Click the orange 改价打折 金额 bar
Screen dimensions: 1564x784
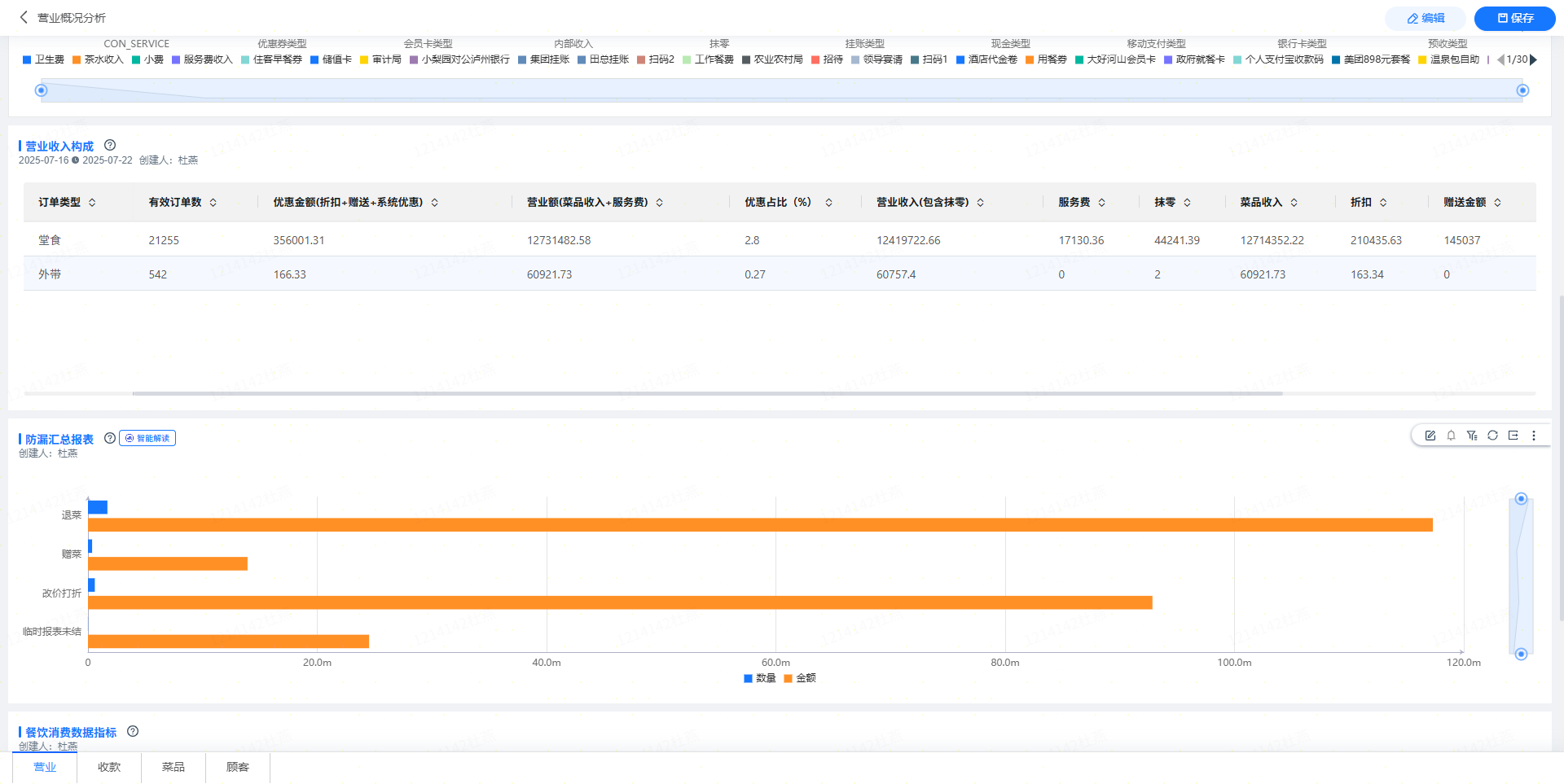620,602
